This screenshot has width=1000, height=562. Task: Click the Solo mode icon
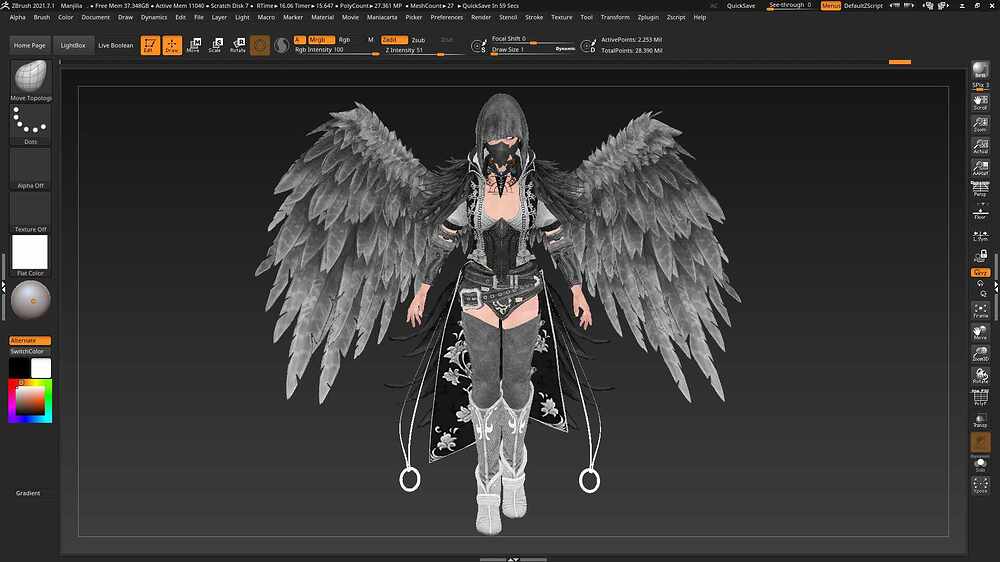click(x=980, y=464)
